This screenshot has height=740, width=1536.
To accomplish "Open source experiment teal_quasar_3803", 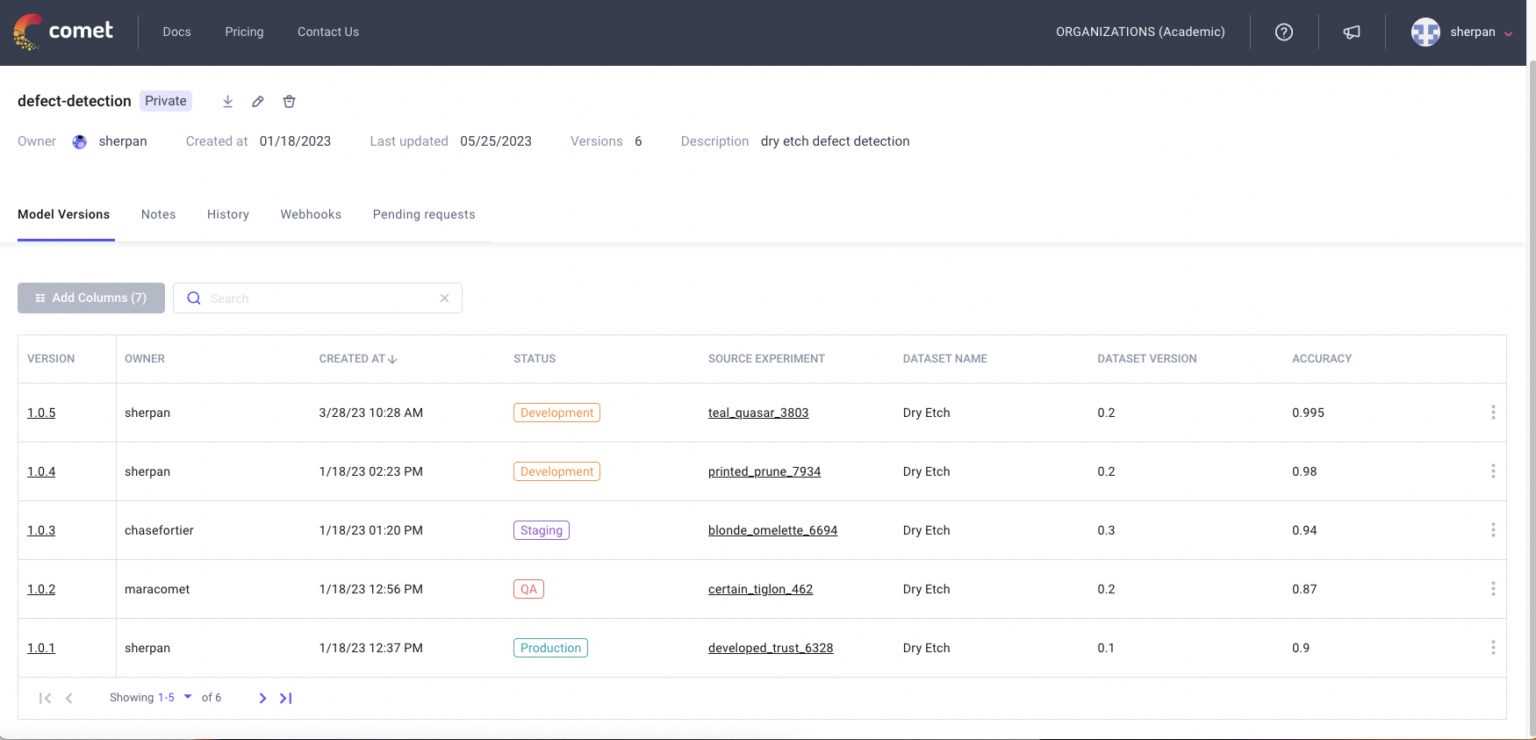I will tap(758, 412).
